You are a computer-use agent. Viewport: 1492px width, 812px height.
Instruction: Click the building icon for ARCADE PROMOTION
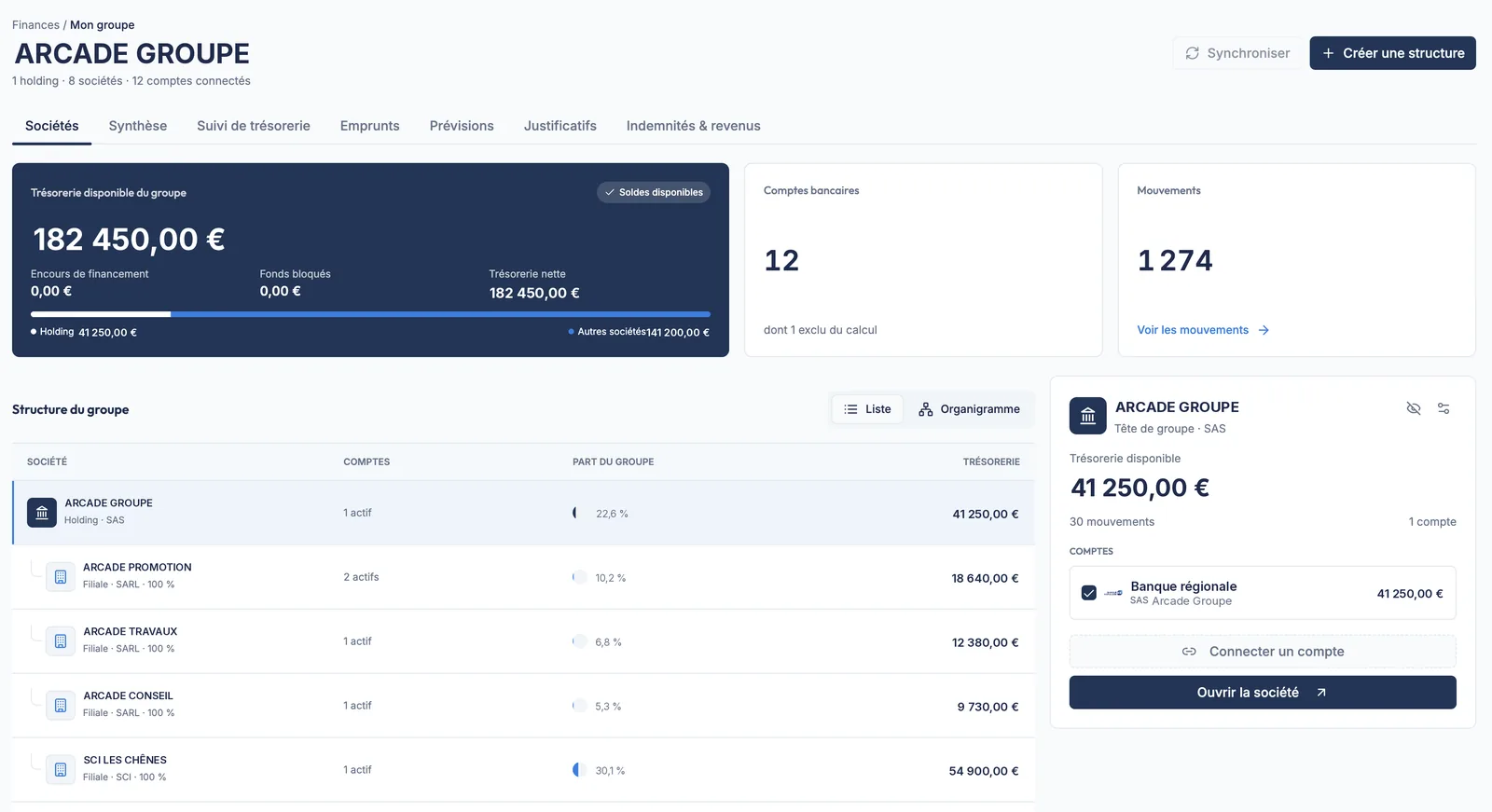click(x=61, y=577)
